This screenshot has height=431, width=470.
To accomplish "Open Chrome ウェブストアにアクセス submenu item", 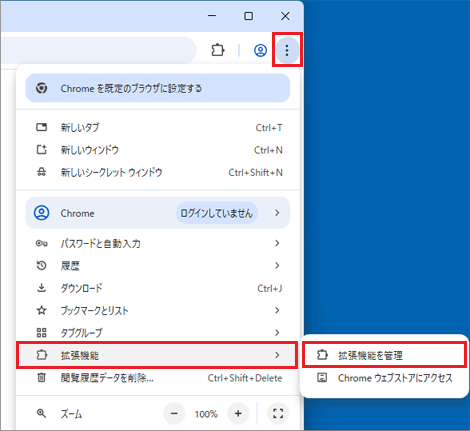I will tap(384, 378).
